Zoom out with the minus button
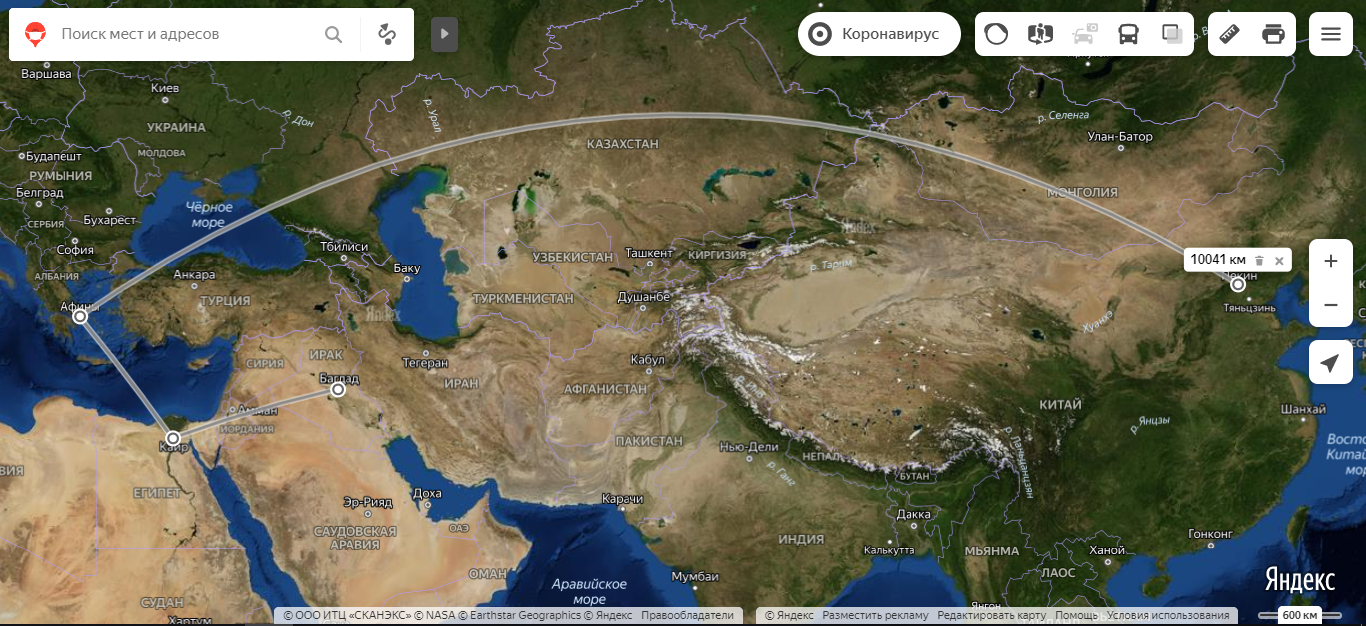1366x626 pixels. point(1330,305)
